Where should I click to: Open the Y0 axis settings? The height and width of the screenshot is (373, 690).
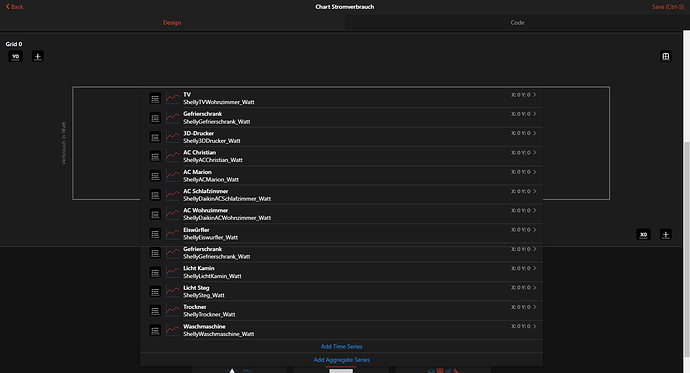point(15,56)
